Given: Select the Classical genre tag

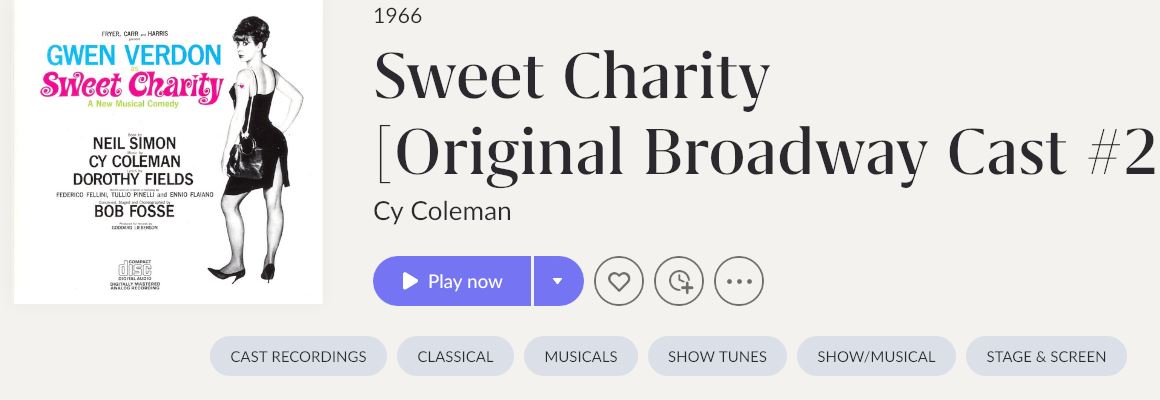Looking at the screenshot, I should (455, 356).
